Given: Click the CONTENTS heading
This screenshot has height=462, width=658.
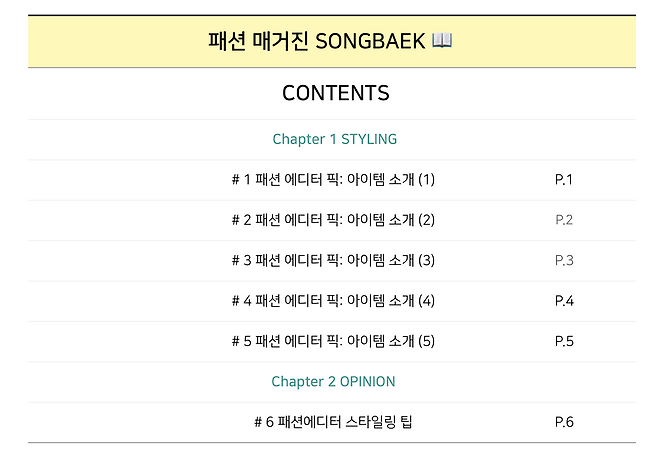Looking at the screenshot, I should coord(336,93).
